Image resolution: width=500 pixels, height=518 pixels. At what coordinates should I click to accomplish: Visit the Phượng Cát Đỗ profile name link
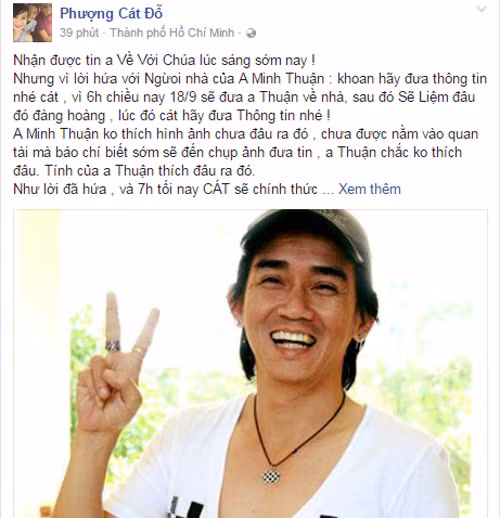coord(111,14)
